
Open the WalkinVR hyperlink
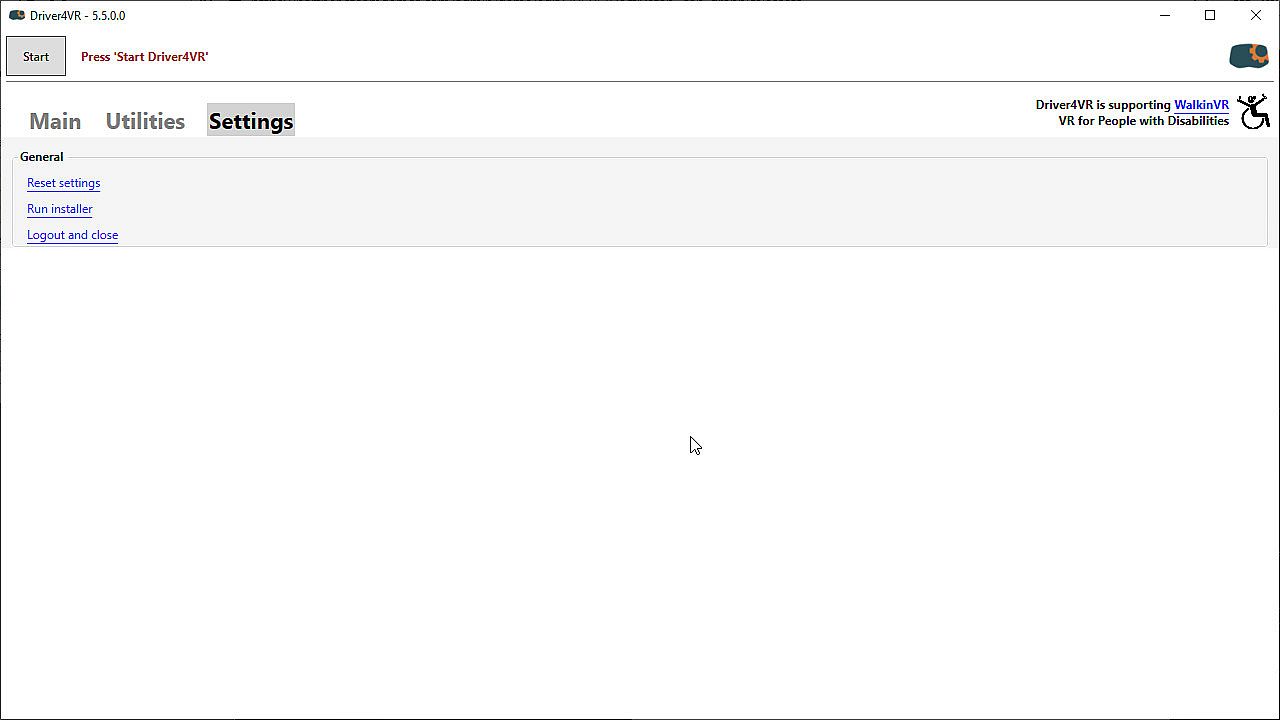(1201, 105)
